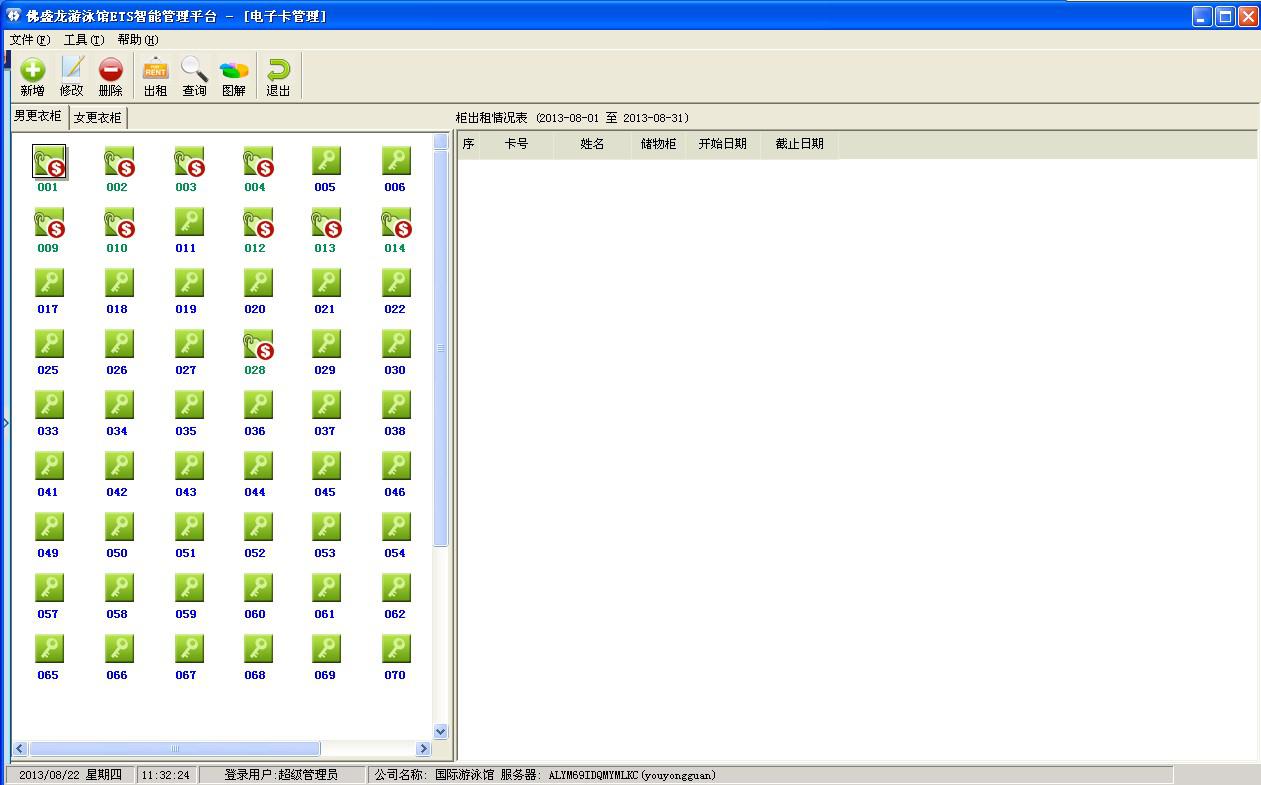This screenshot has height=785, width=1261.
Task: Select rented locker 013
Action: [x=327, y=223]
